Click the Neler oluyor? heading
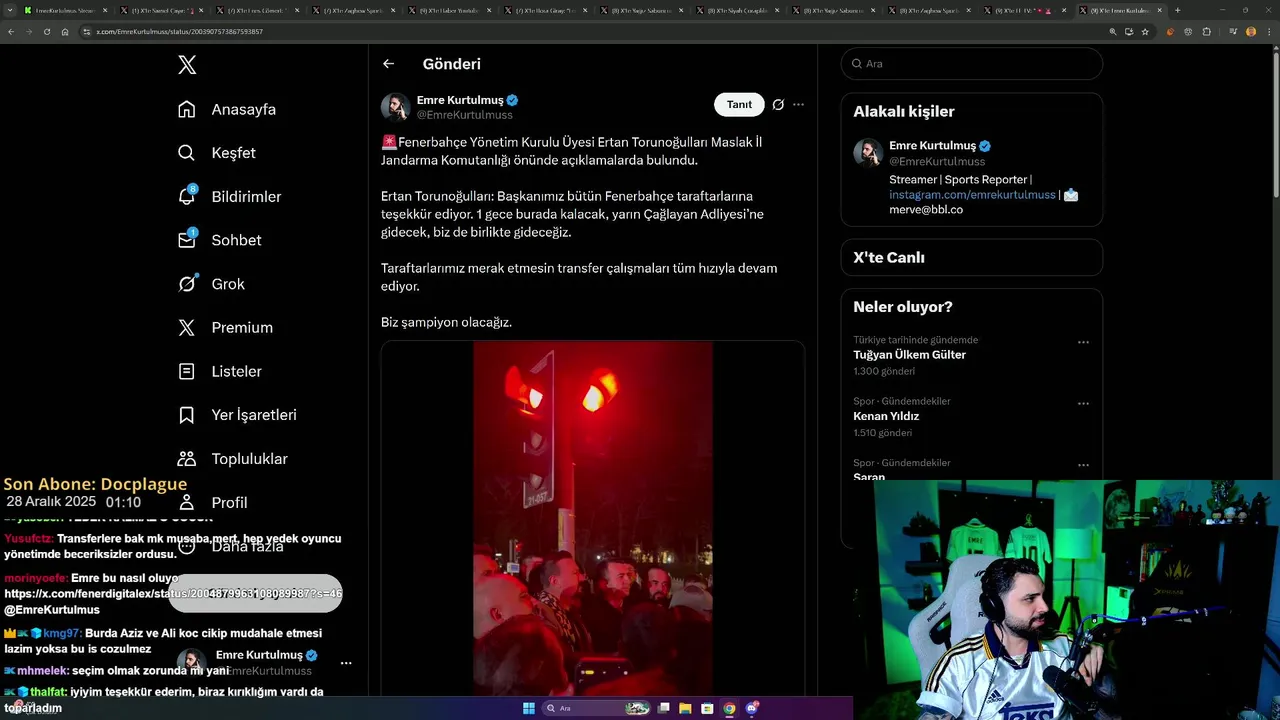The height and width of the screenshot is (720, 1280). point(903,307)
